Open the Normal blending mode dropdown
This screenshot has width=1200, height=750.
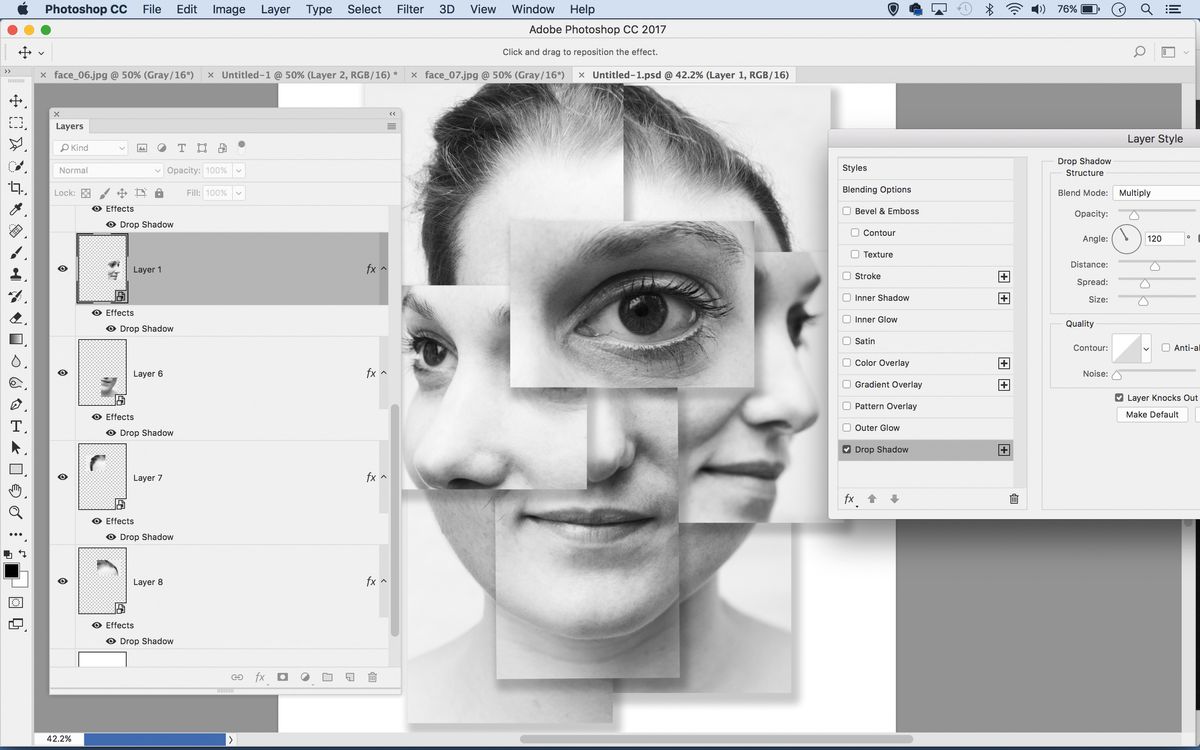[x=105, y=170]
